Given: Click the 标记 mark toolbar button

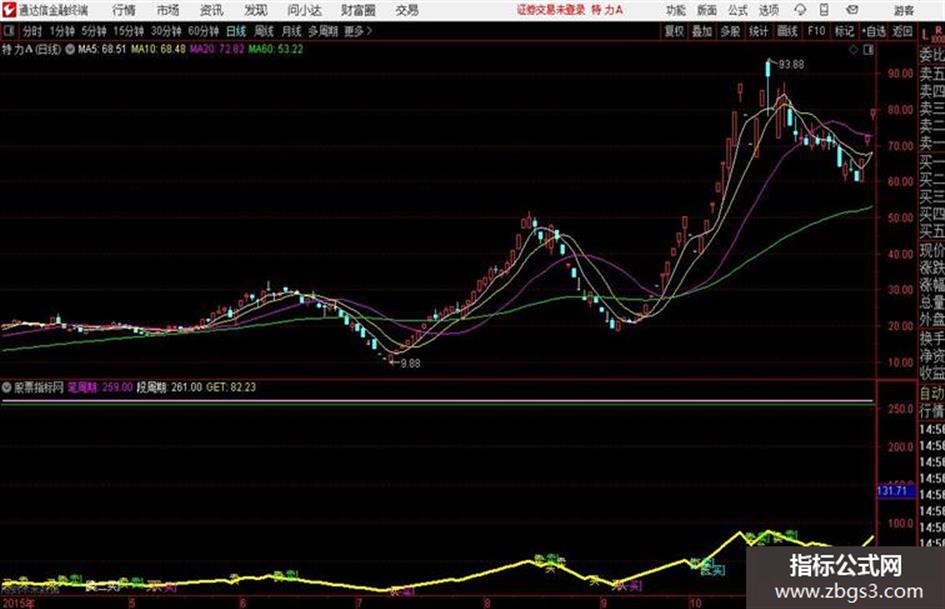Looking at the screenshot, I should pyautogui.click(x=844, y=31).
